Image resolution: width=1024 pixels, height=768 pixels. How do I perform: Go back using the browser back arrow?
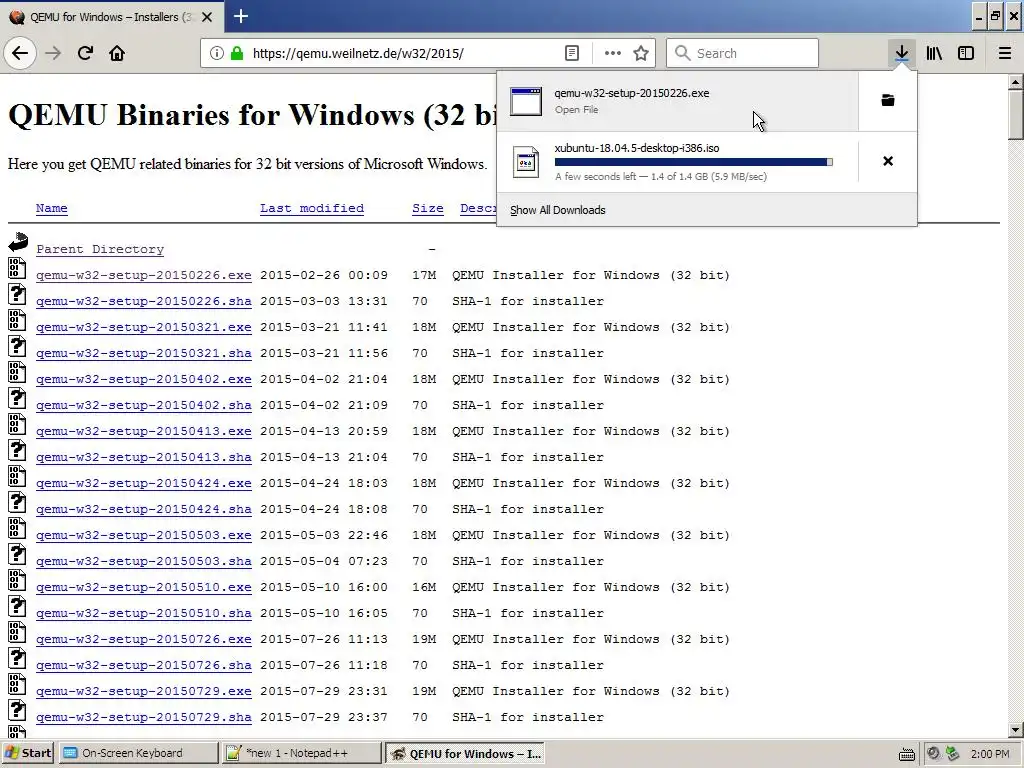pos(20,53)
